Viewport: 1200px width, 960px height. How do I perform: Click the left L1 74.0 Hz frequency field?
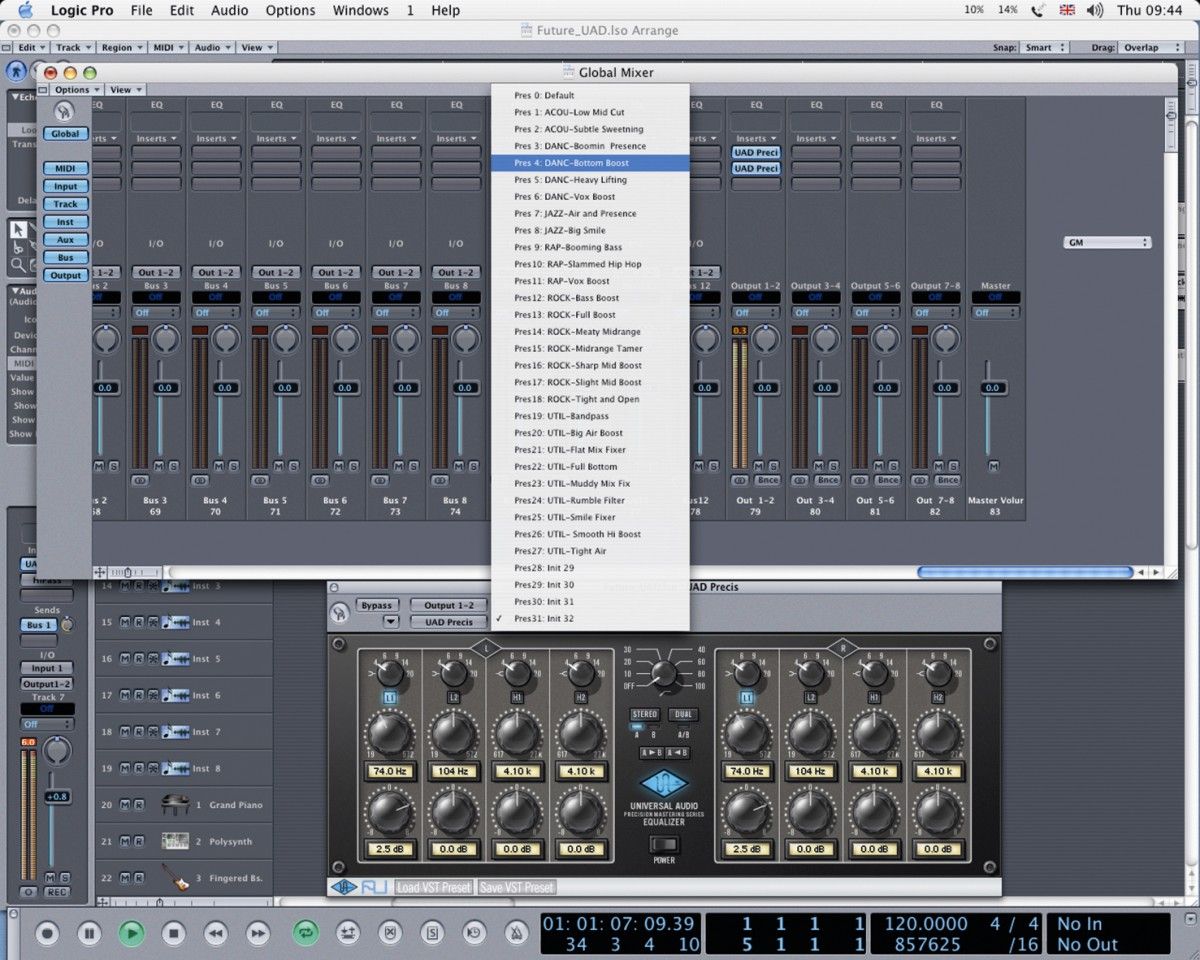pos(388,772)
